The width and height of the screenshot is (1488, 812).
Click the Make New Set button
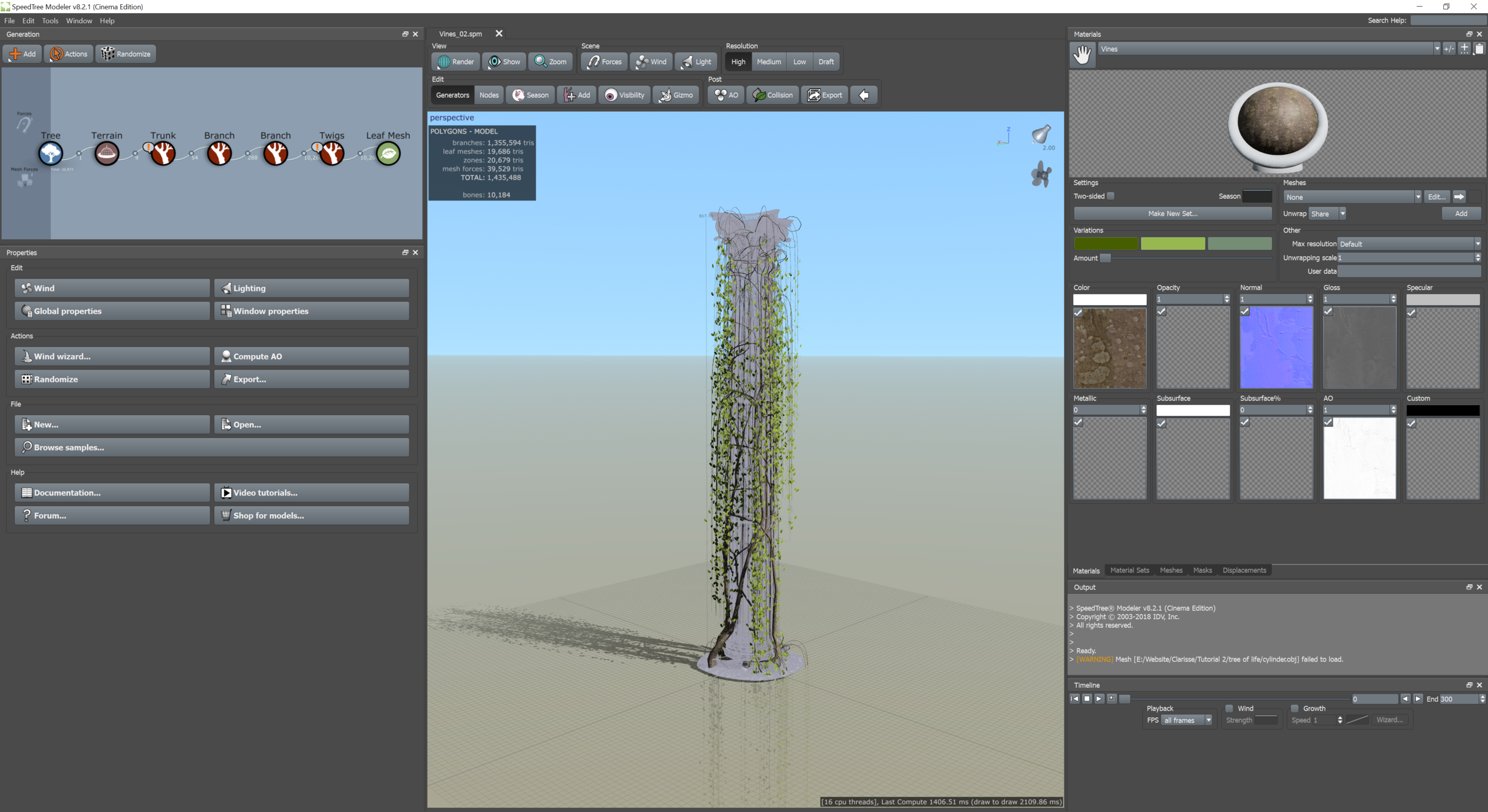coord(1172,214)
